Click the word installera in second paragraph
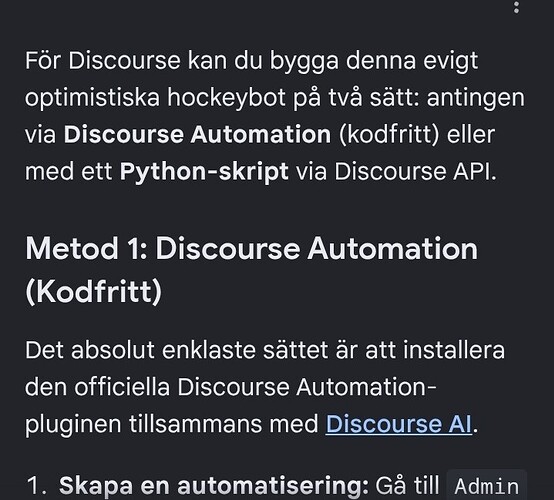The image size is (554, 500). (x=454, y=350)
